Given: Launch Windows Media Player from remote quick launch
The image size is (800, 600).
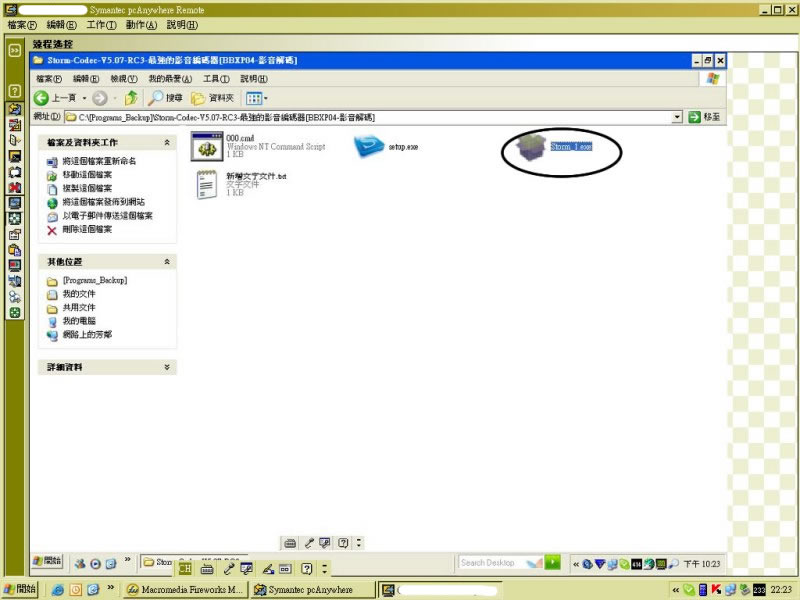Looking at the screenshot, I should pyautogui.click(x=95, y=564).
